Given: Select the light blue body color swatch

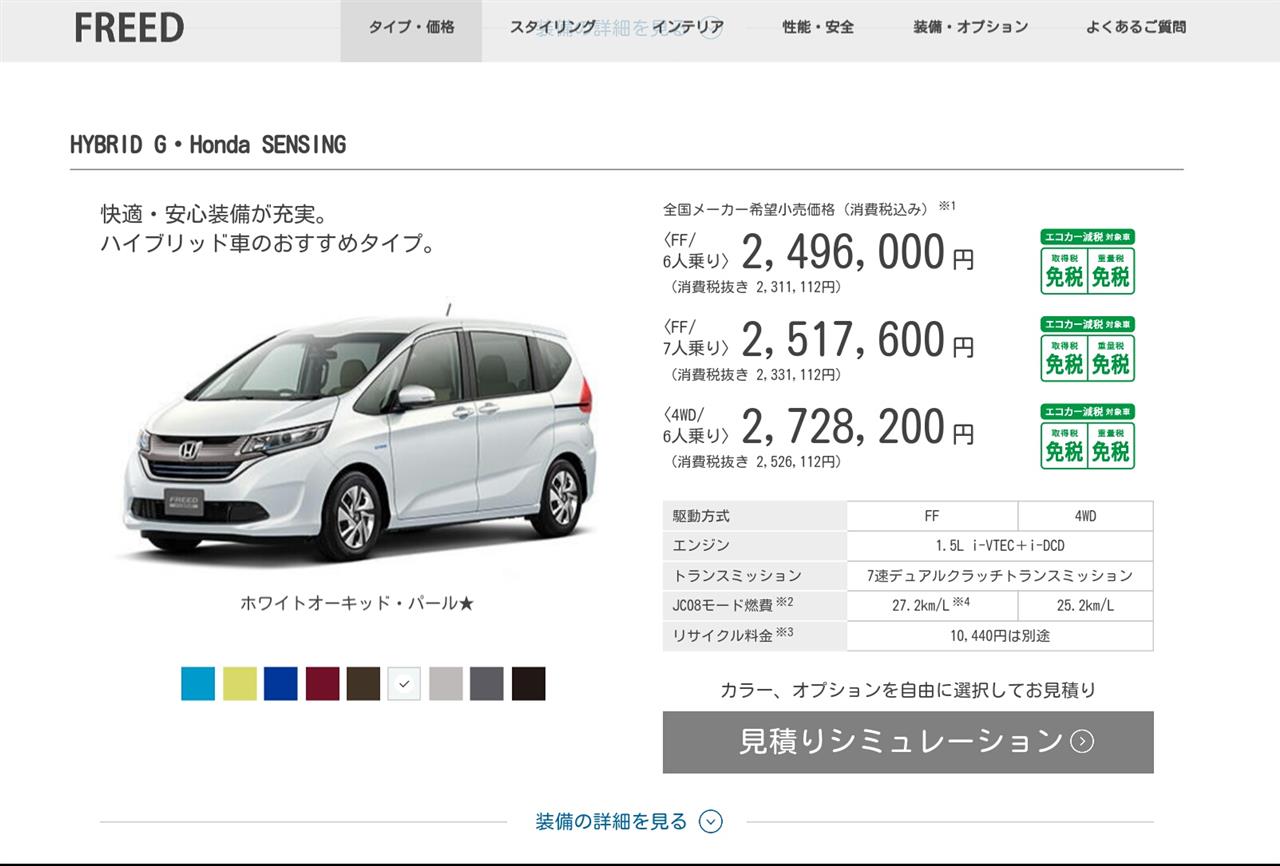Looking at the screenshot, I should 198,684.
